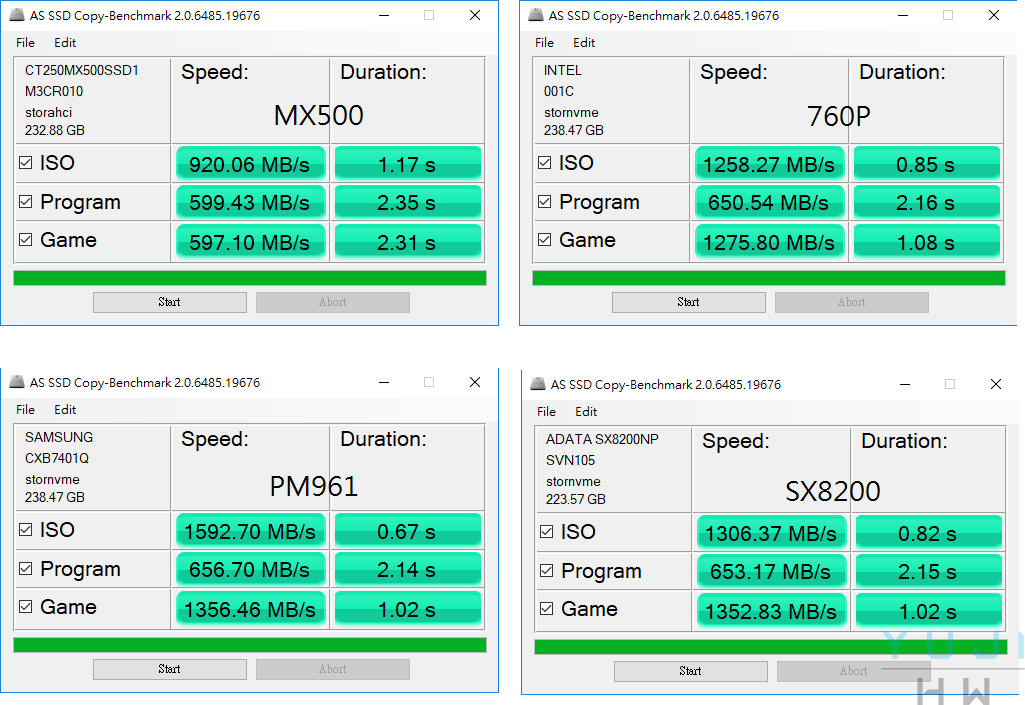Open Edit menu in the INTEL 760P window
Screen dimensions: 1025x705
point(584,43)
